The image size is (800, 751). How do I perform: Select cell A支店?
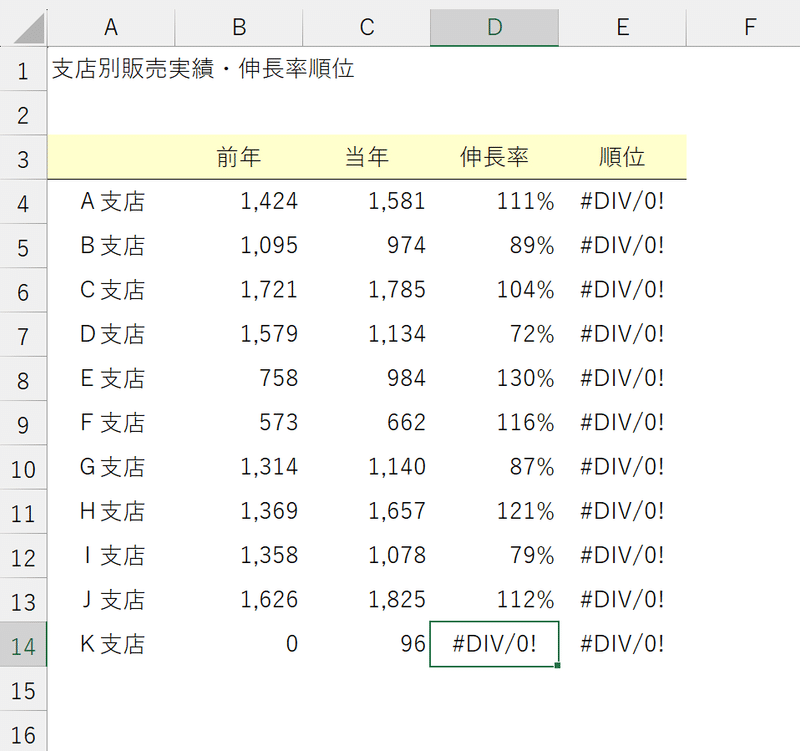pos(111,202)
